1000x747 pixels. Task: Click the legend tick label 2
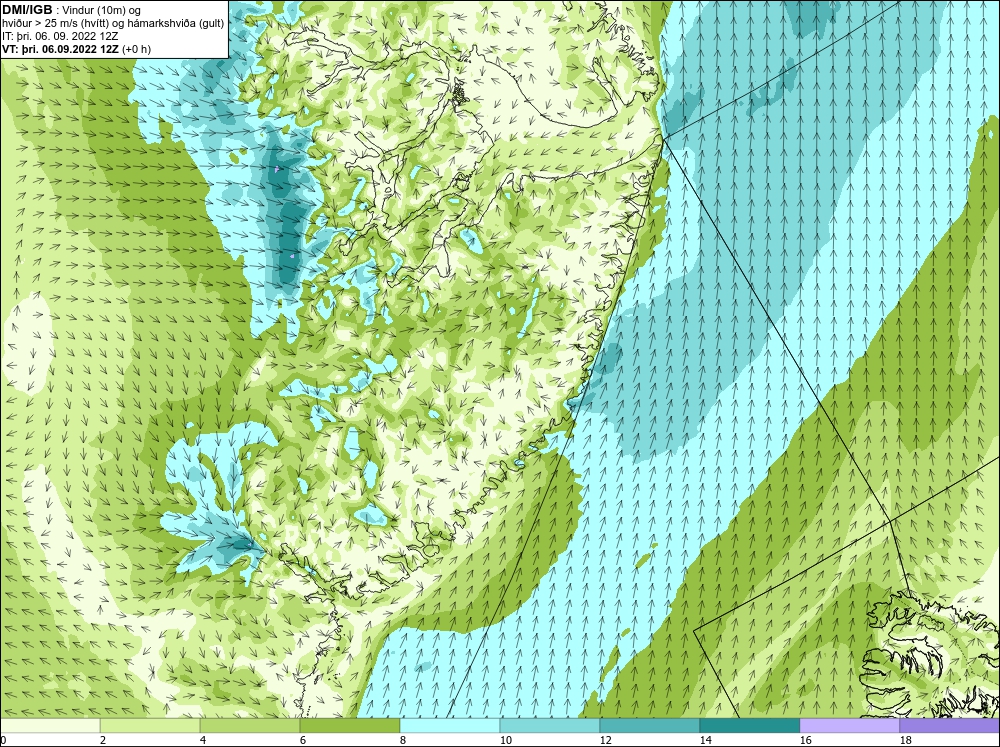103,740
